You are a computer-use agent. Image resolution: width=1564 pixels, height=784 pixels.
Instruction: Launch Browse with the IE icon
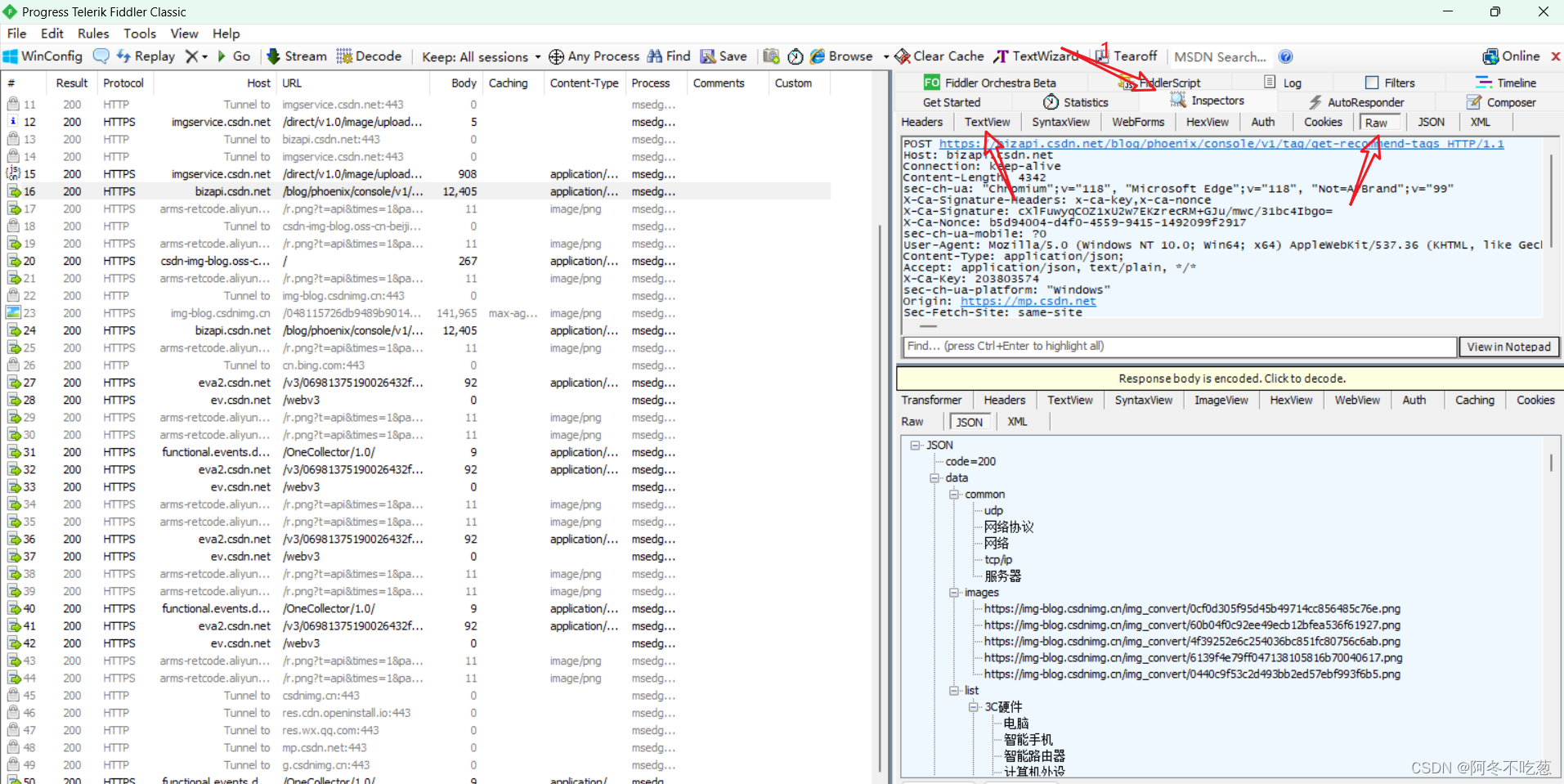[841, 56]
